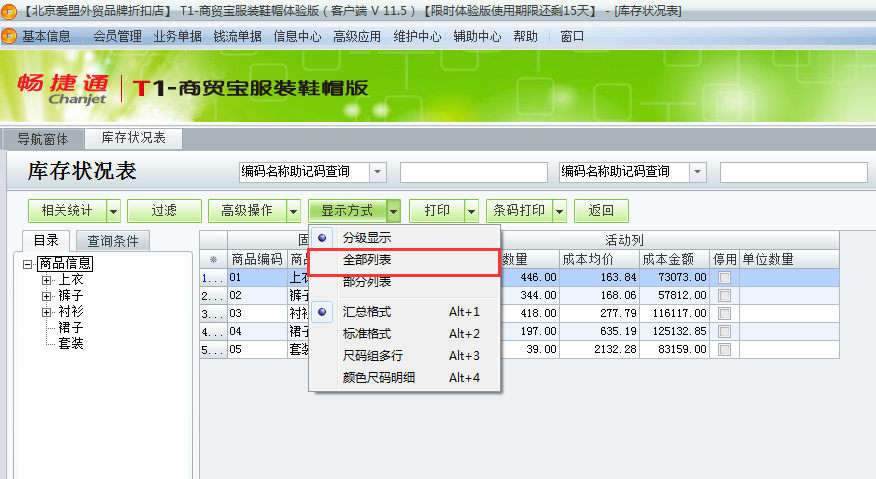Select 裙子 in the category tree
The image size is (876, 479).
[71, 328]
